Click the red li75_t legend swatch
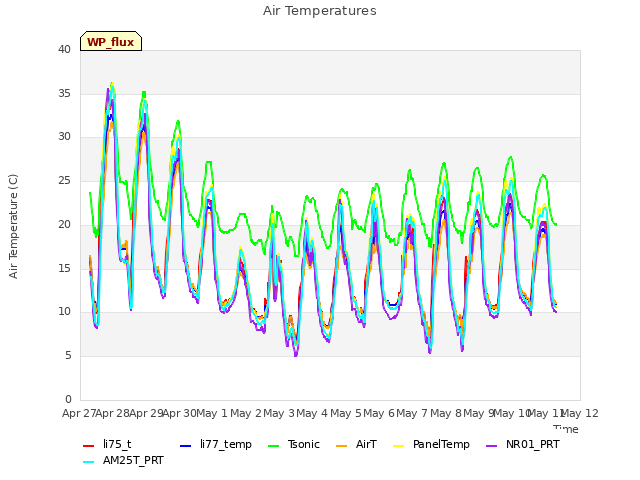 [89, 445]
